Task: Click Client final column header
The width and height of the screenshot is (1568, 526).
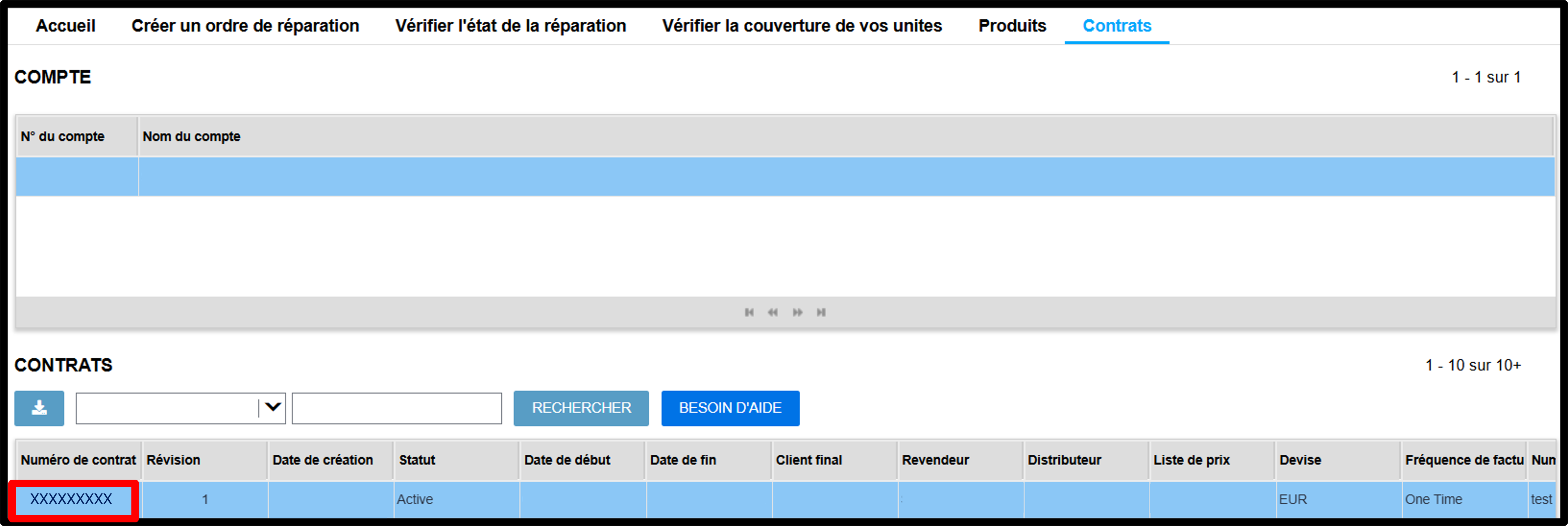Action: [835, 460]
